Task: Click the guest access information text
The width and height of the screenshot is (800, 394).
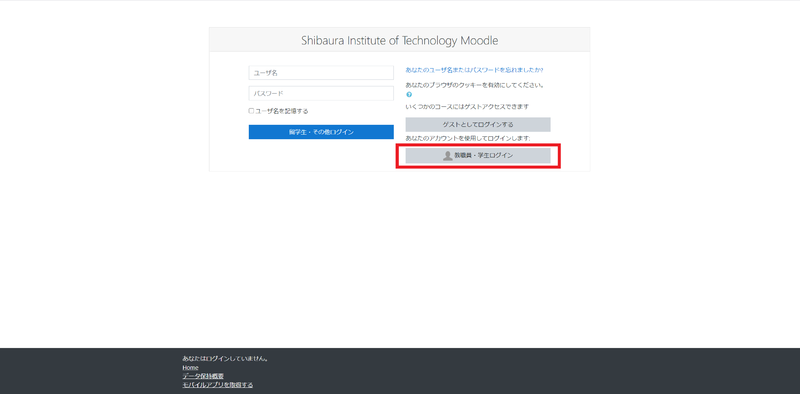Action: [x=467, y=107]
